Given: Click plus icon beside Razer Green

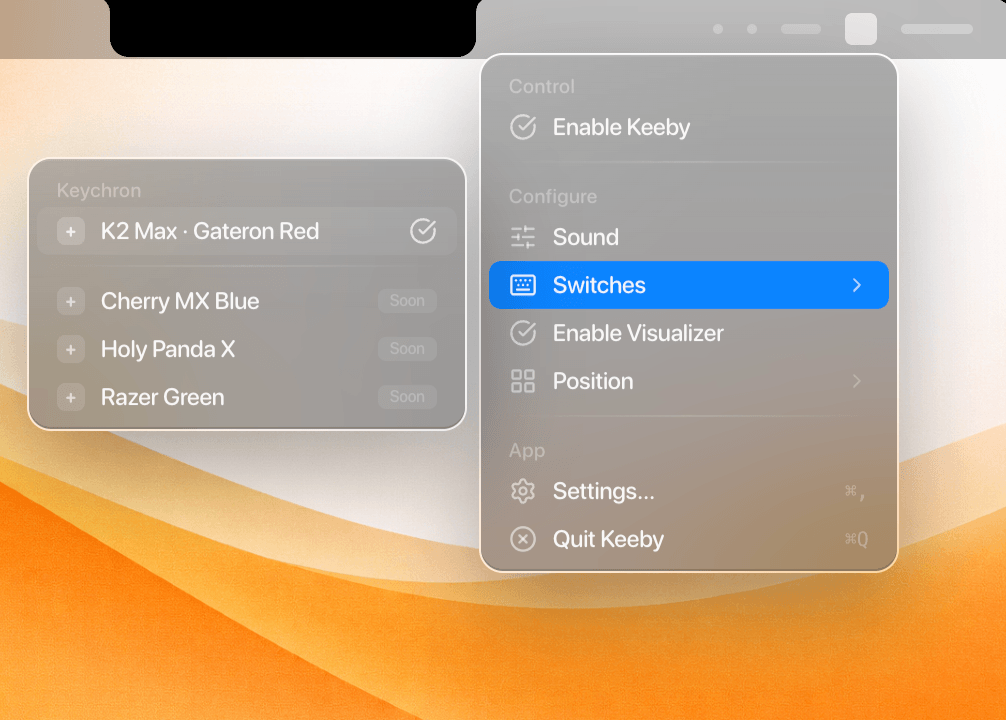Looking at the screenshot, I should click(x=71, y=397).
